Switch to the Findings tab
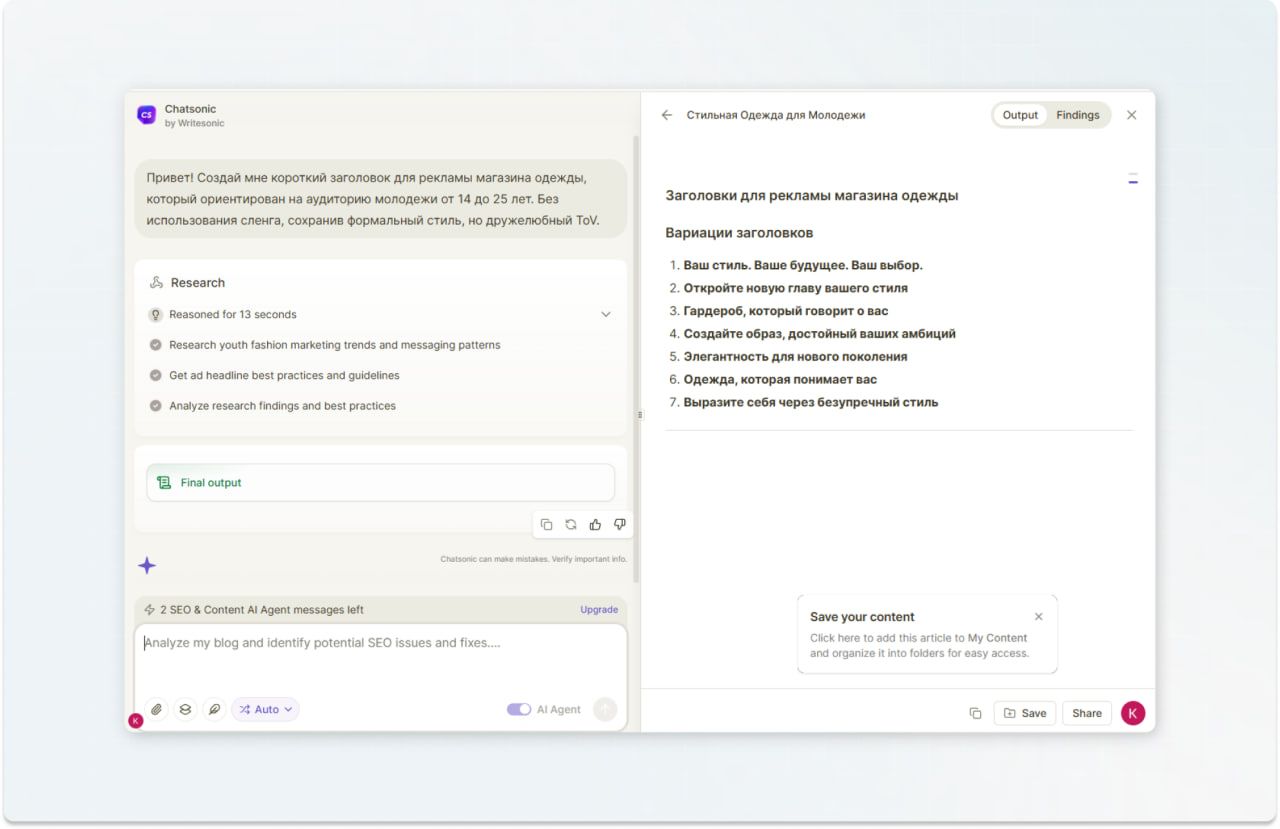This screenshot has width=1280, height=829. (x=1078, y=115)
